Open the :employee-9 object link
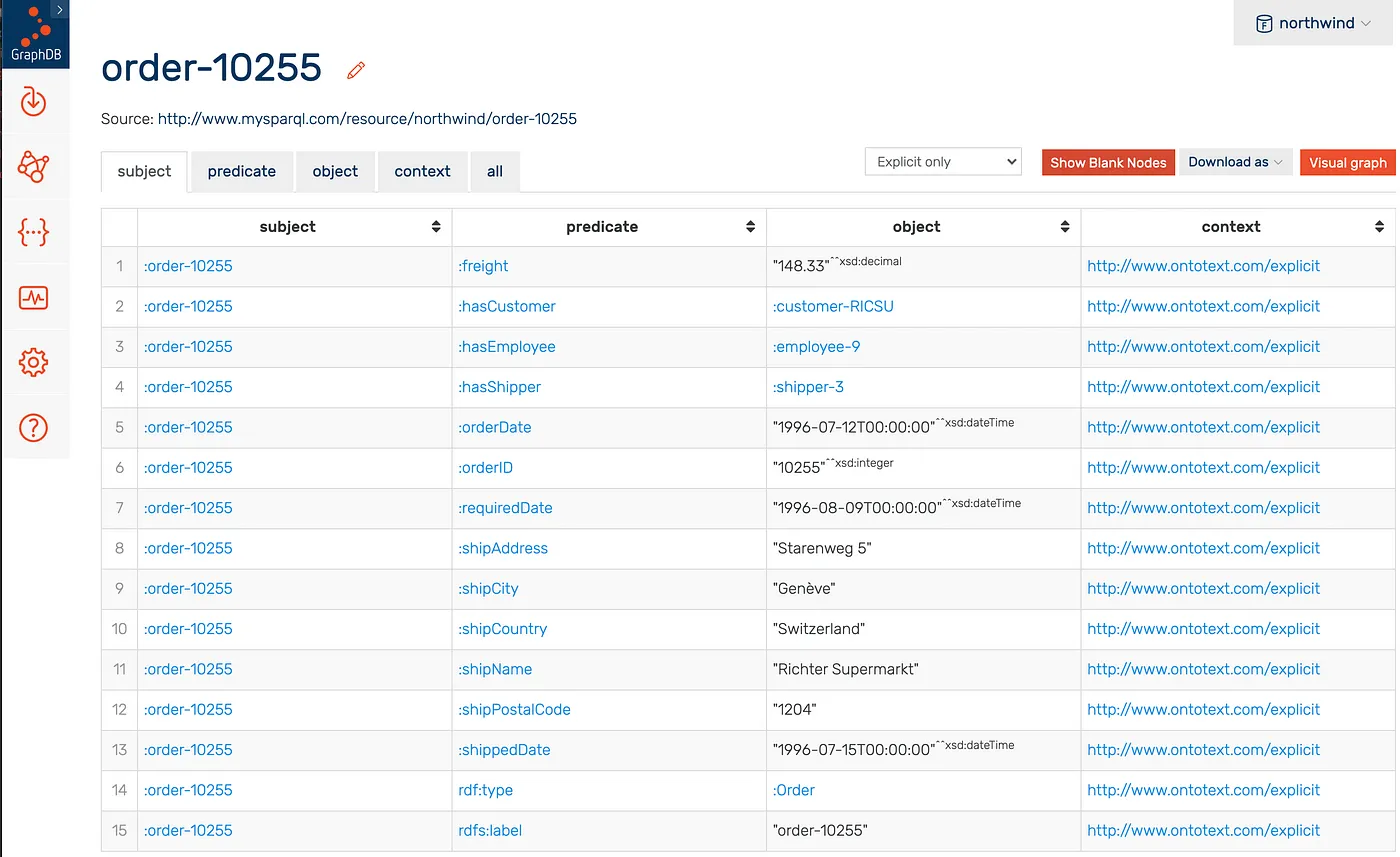The image size is (1400, 857). click(816, 346)
